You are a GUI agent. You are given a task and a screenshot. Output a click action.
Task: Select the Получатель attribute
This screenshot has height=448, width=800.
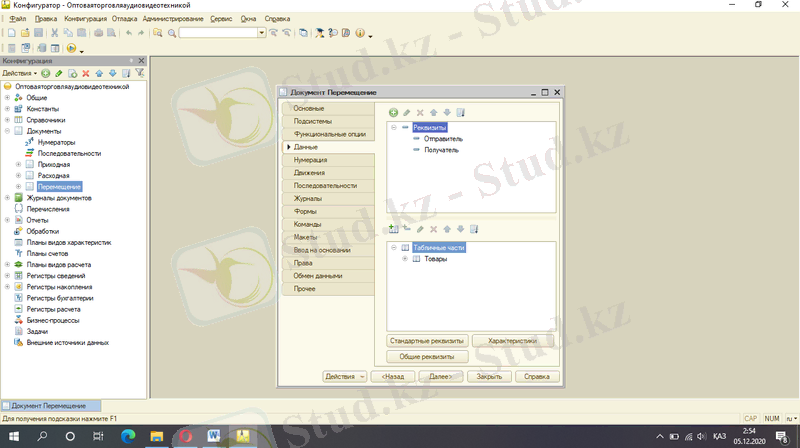441,150
